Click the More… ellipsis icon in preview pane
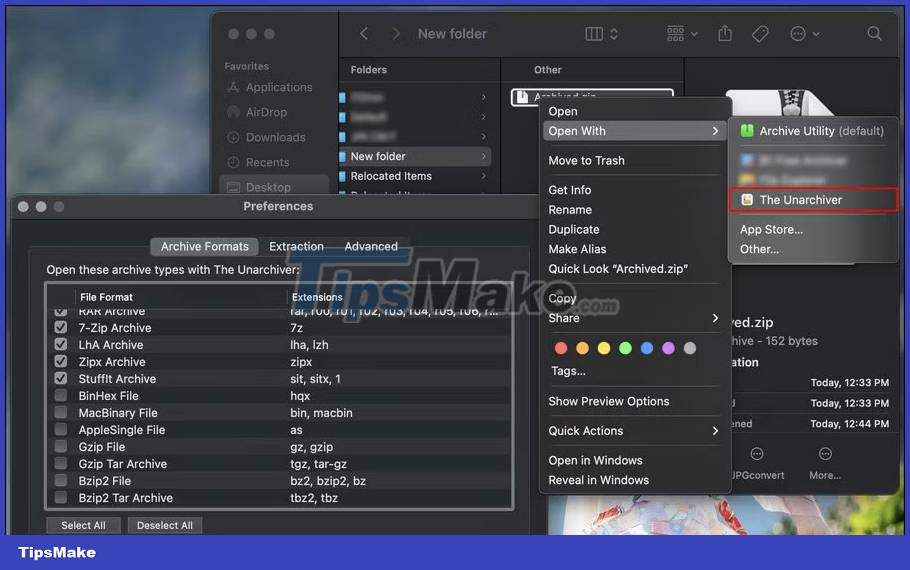Image resolution: width=910 pixels, height=570 pixels. (825, 454)
